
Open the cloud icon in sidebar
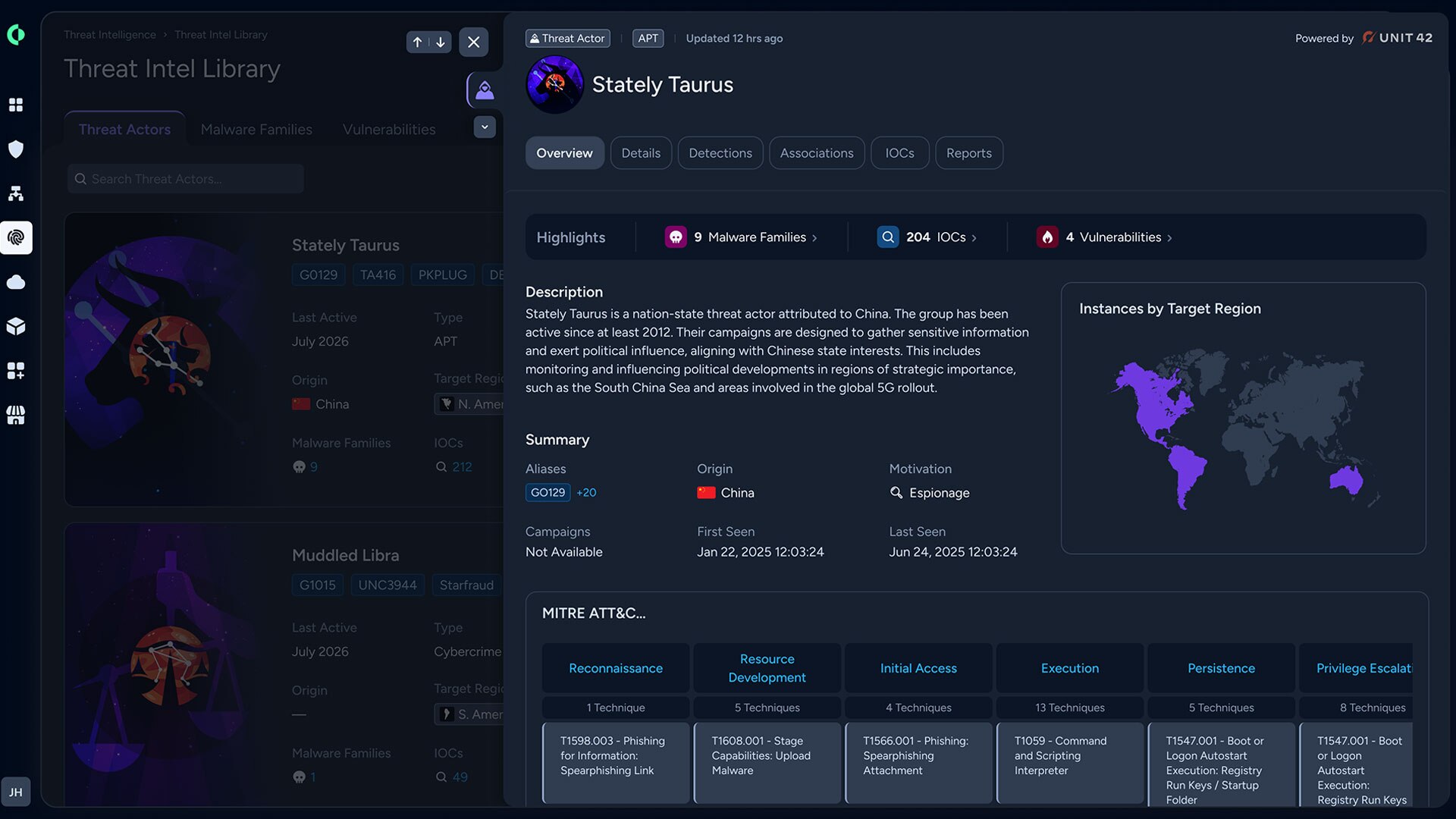[x=16, y=282]
